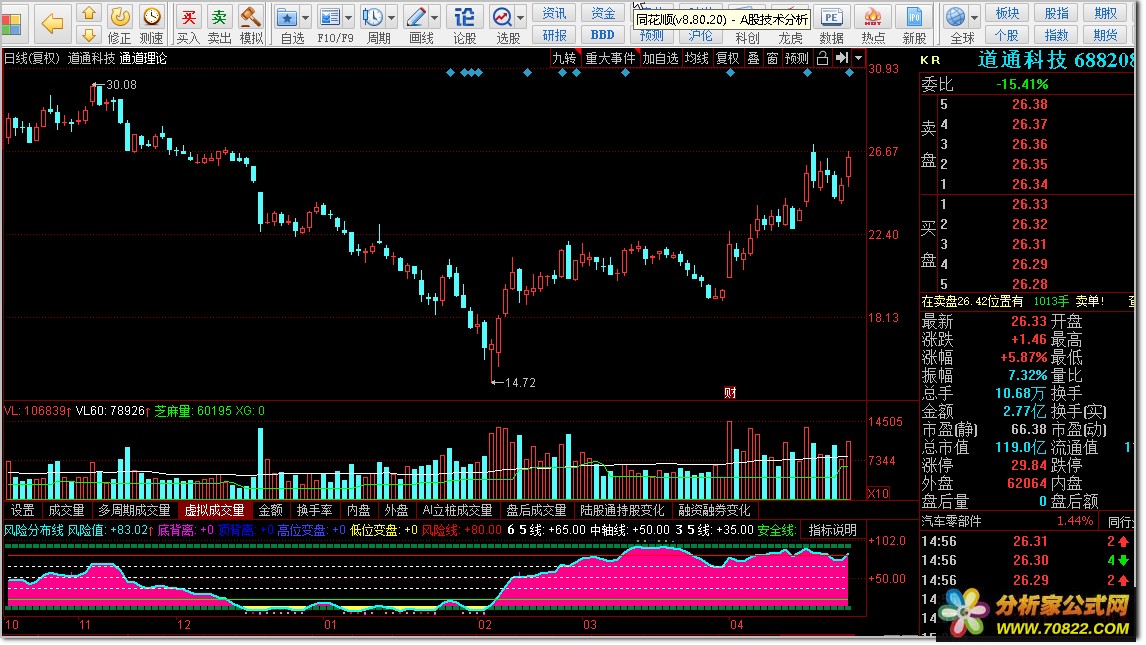Open the 测速 speed test clock icon
The height and width of the screenshot is (645, 1146).
tap(151, 16)
